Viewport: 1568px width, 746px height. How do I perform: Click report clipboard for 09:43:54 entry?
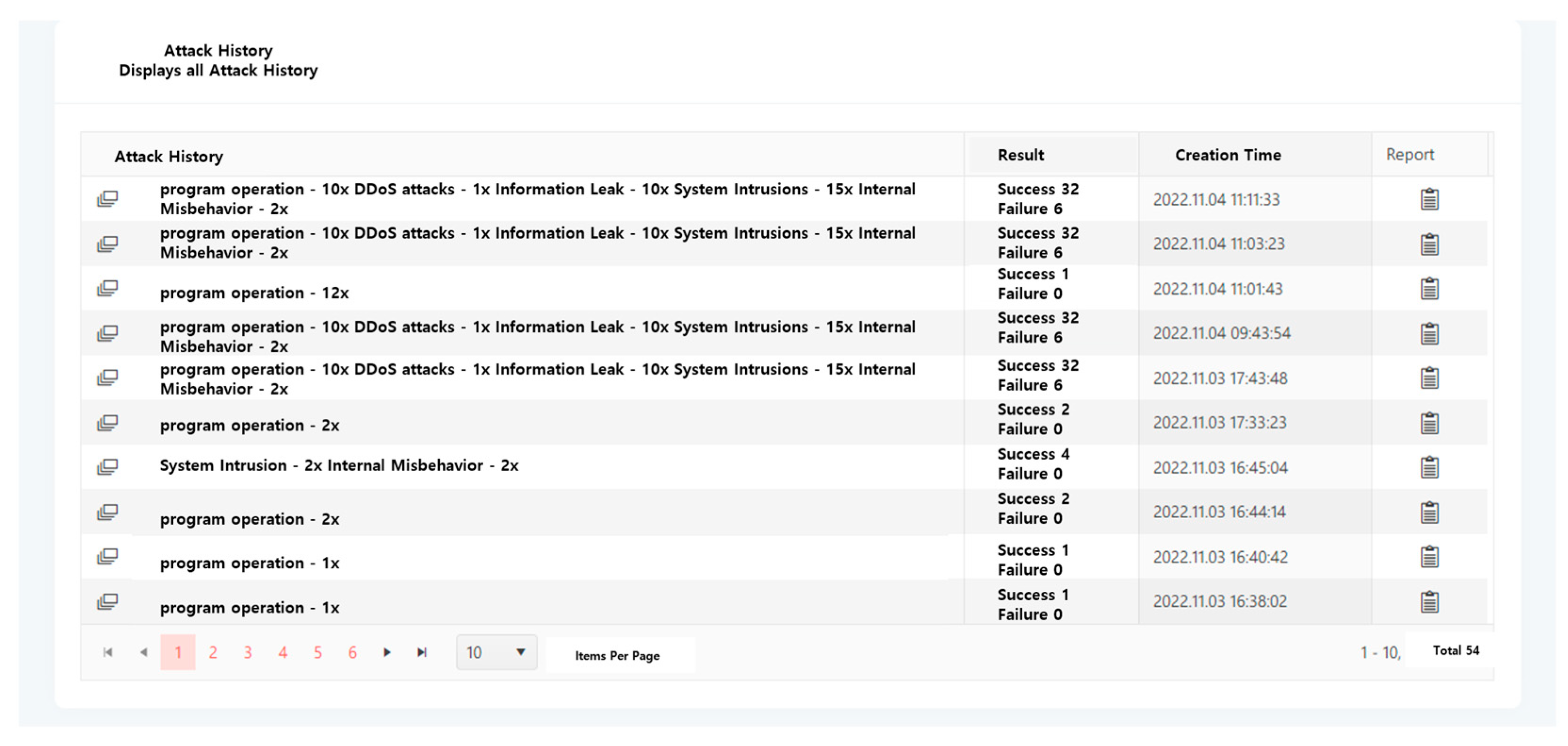pos(1429,334)
